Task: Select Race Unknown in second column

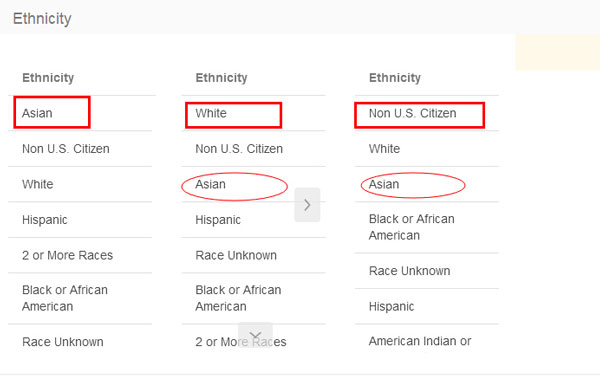Action: (x=236, y=255)
